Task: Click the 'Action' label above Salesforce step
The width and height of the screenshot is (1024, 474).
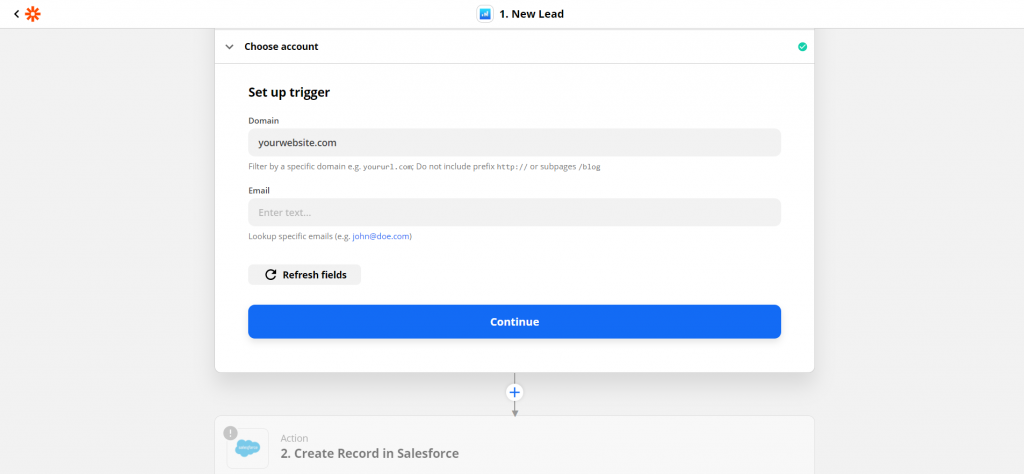Action: [x=295, y=438]
